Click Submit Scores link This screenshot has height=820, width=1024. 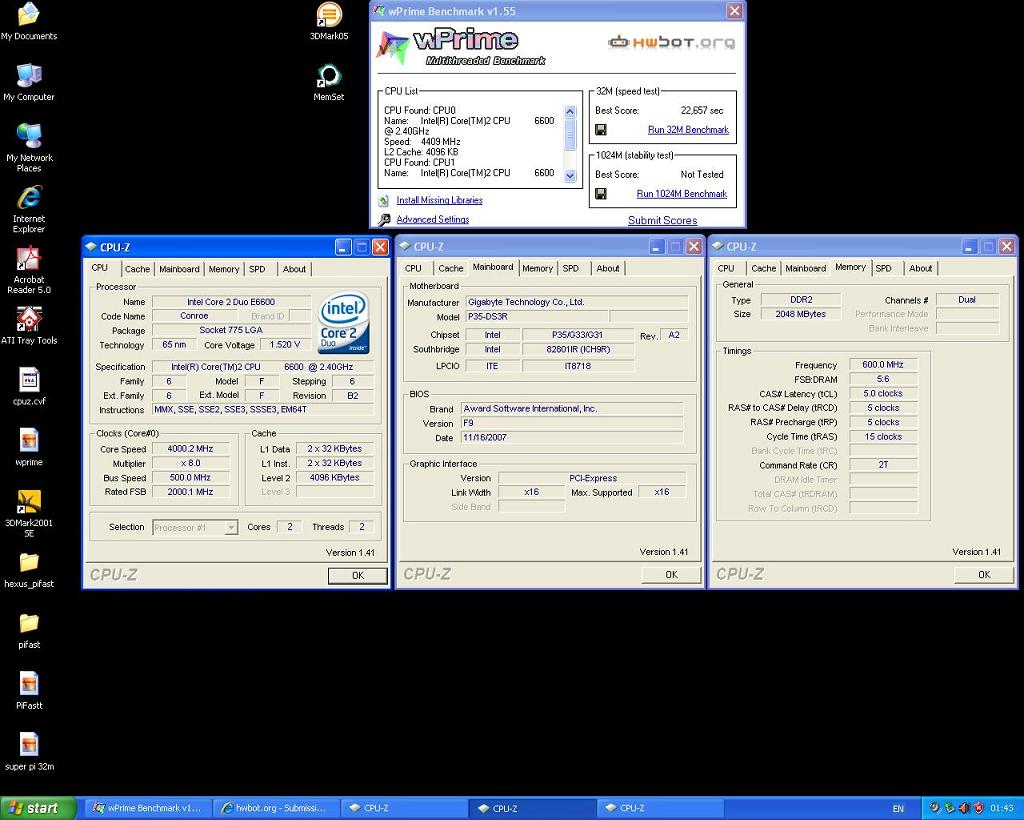point(662,221)
